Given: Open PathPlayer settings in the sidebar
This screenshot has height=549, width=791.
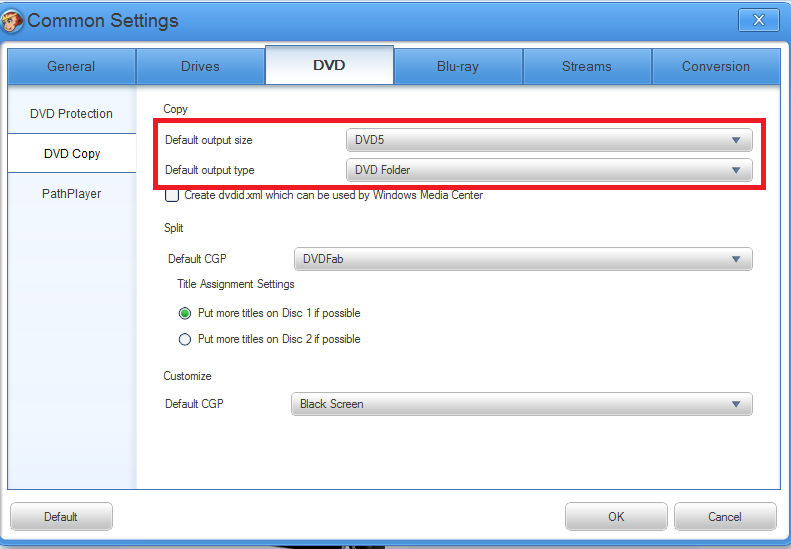Looking at the screenshot, I should tap(72, 193).
